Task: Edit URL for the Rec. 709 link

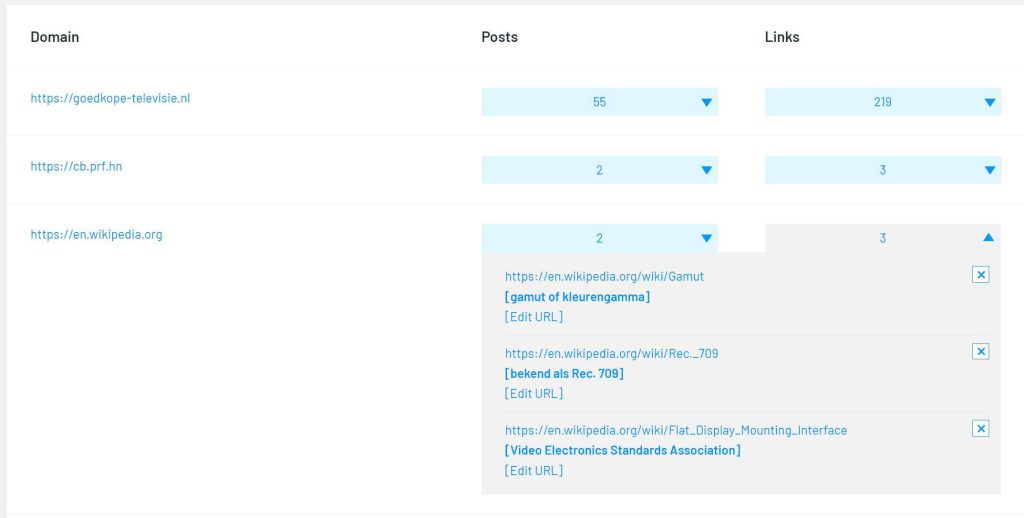Action: tap(534, 393)
